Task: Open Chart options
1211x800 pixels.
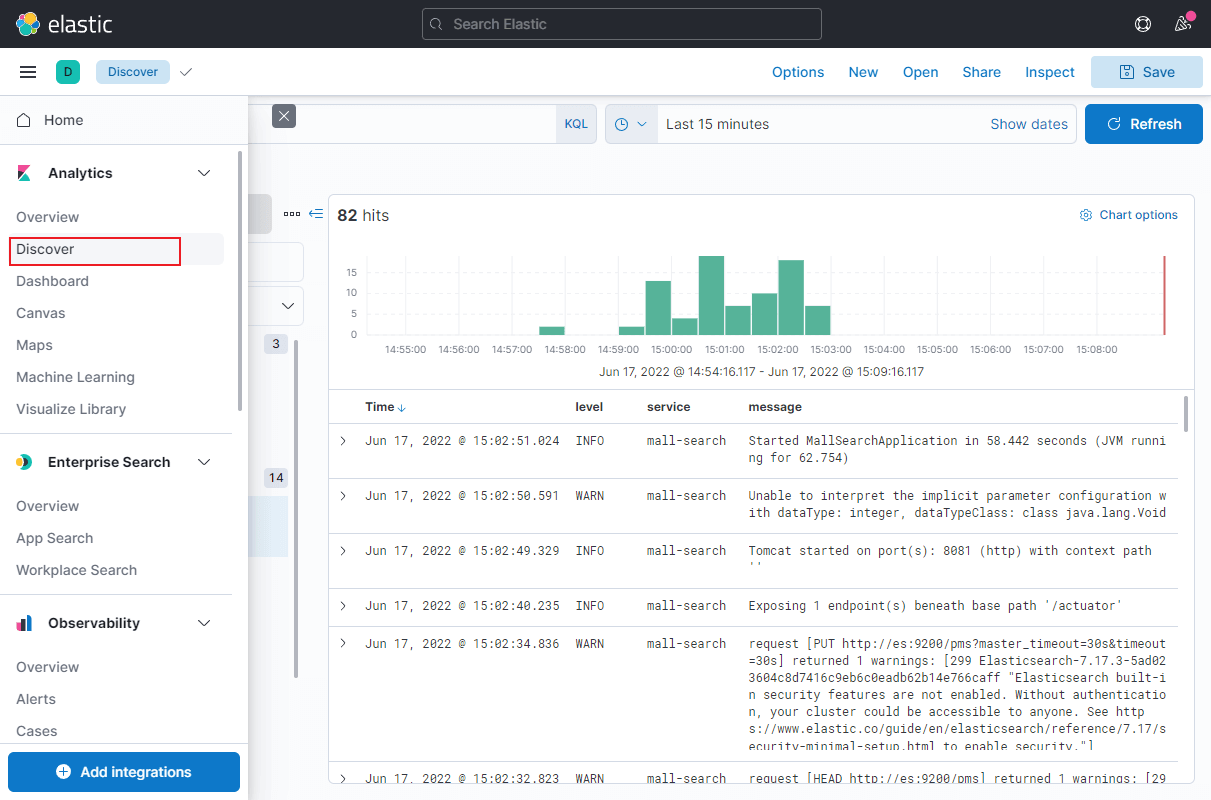Action: point(1129,215)
